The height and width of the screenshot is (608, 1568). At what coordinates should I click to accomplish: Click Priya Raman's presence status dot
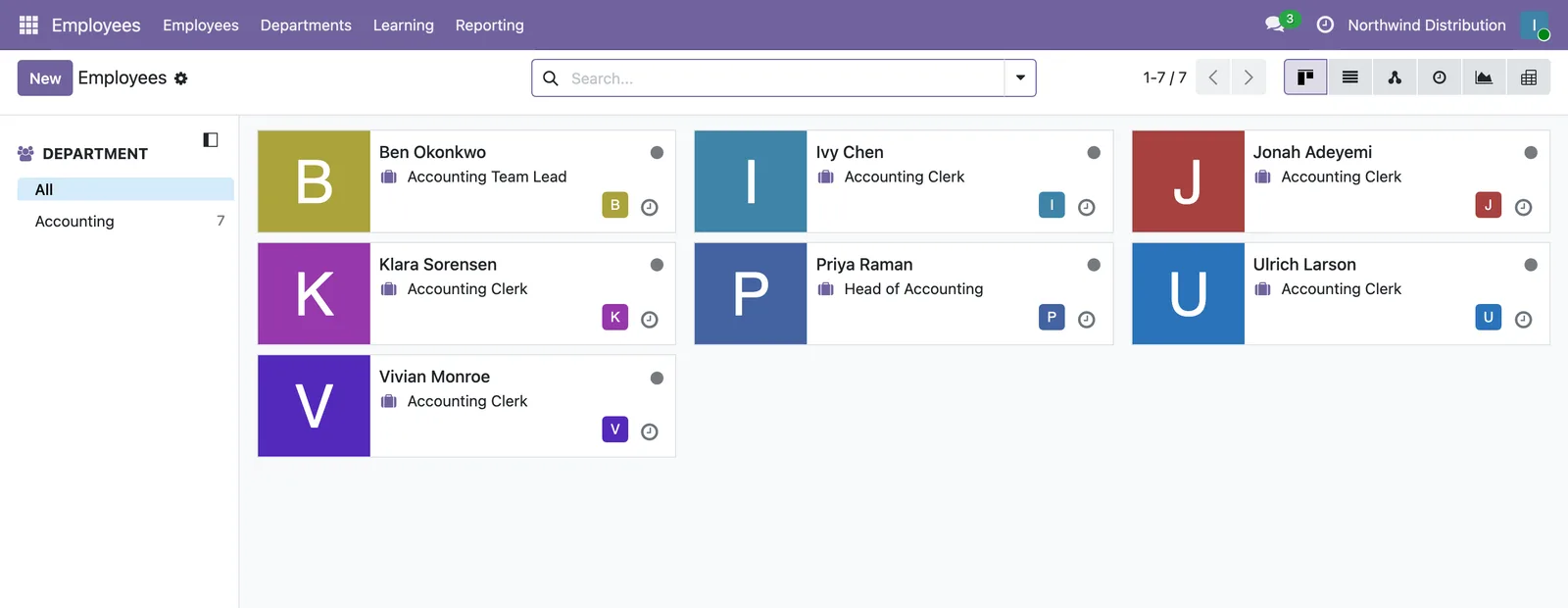click(1095, 265)
